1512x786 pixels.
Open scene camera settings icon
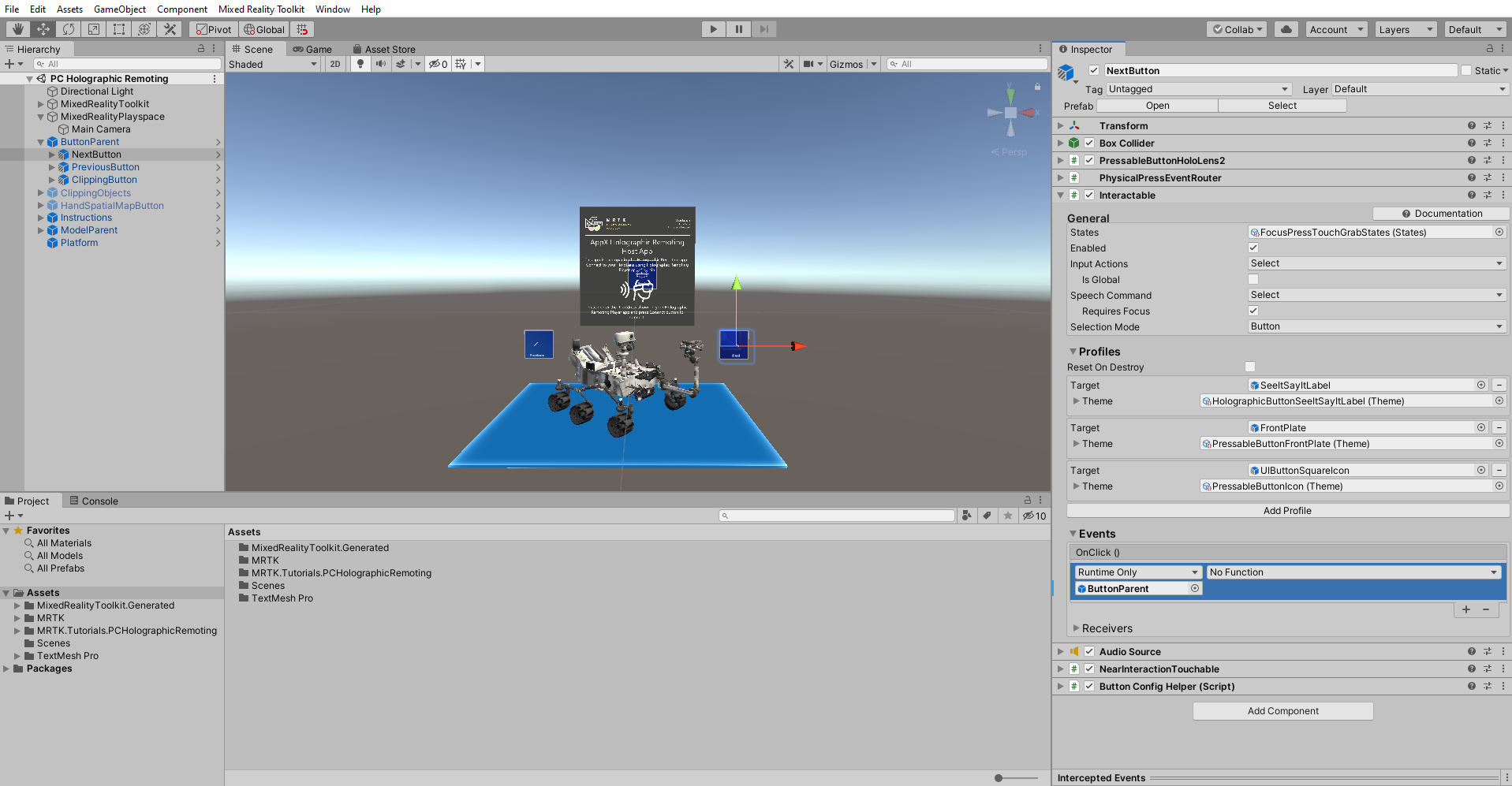pyautogui.click(x=808, y=64)
